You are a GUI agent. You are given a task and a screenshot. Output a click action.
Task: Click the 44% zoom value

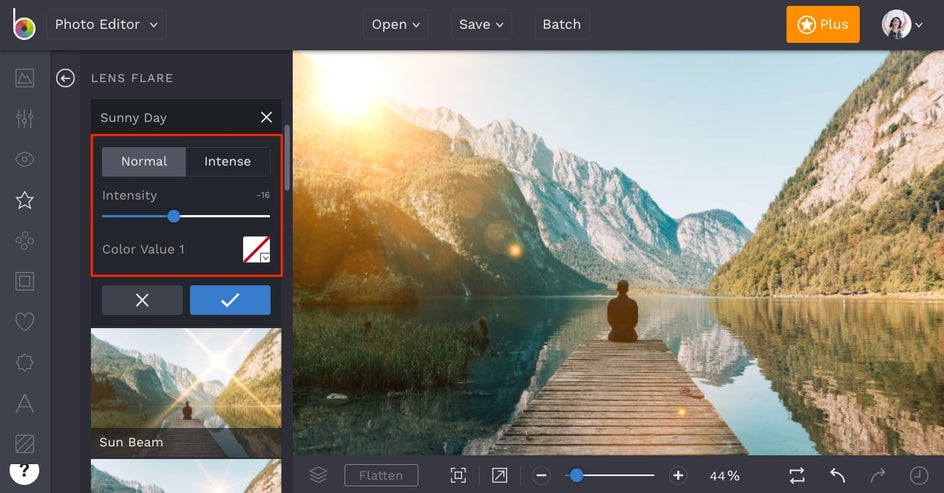pos(724,476)
